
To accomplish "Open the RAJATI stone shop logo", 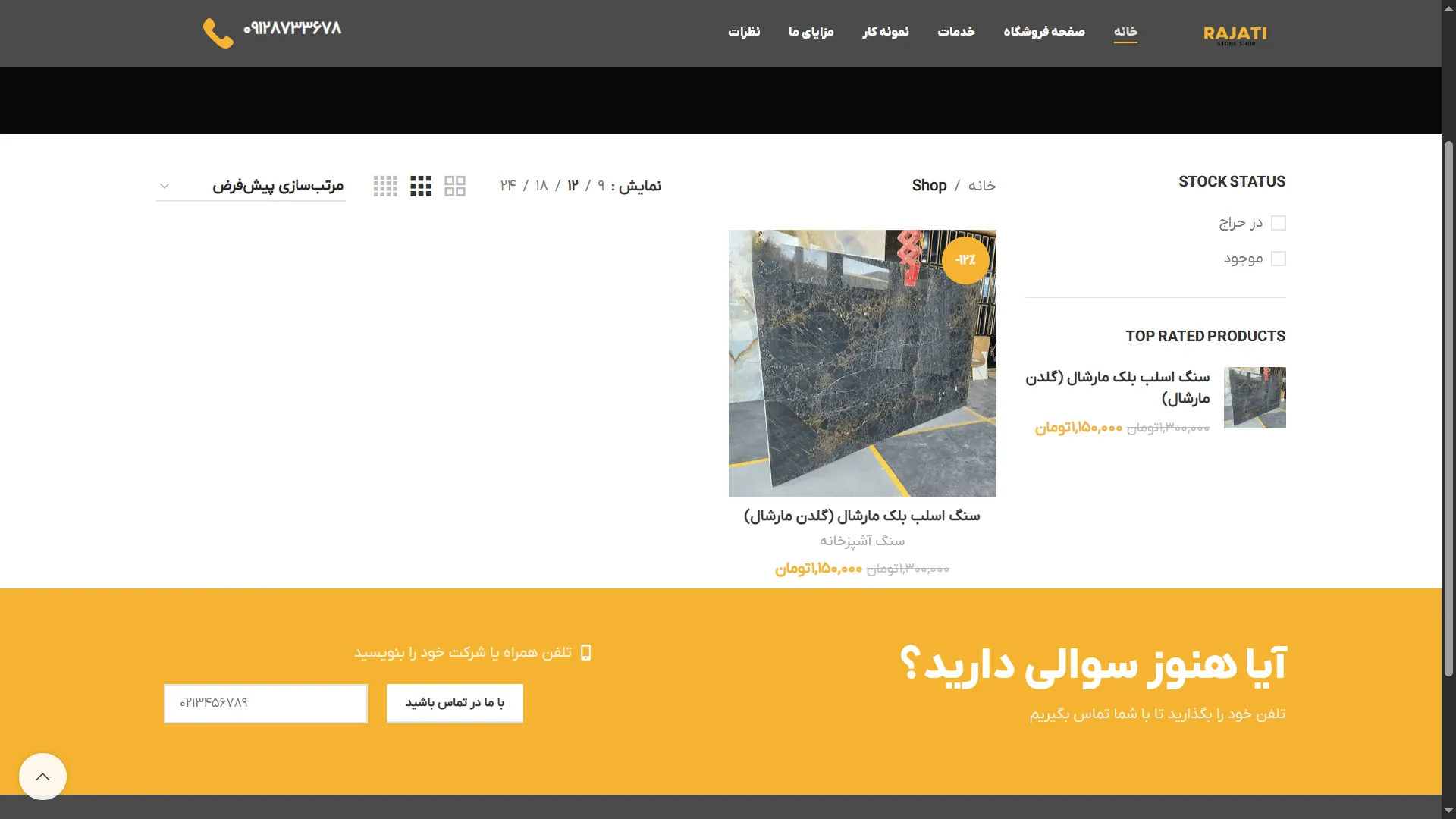I will [1235, 35].
